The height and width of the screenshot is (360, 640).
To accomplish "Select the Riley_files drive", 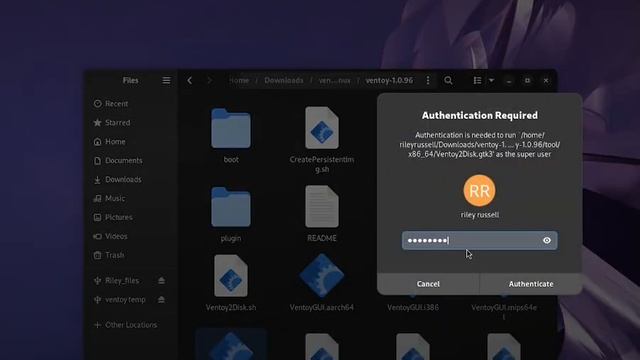I will [122, 280].
